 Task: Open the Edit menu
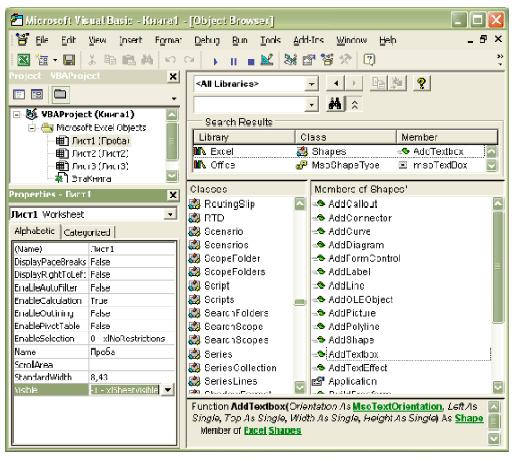pos(68,40)
